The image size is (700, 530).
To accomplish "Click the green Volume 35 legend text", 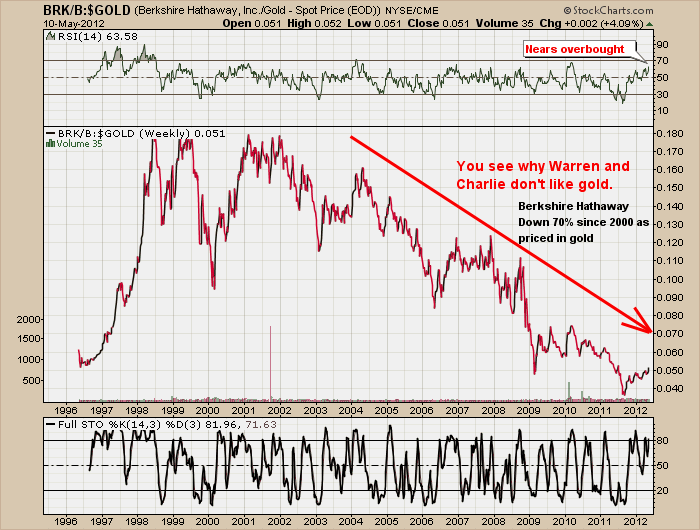I will click(79, 144).
